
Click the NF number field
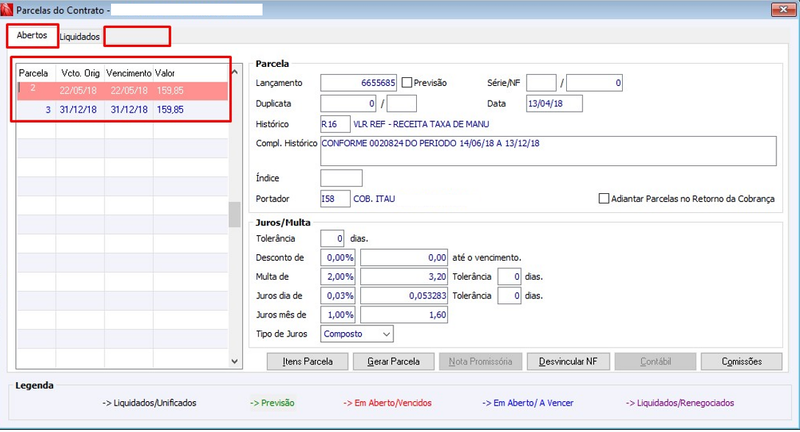tap(594, 83)
